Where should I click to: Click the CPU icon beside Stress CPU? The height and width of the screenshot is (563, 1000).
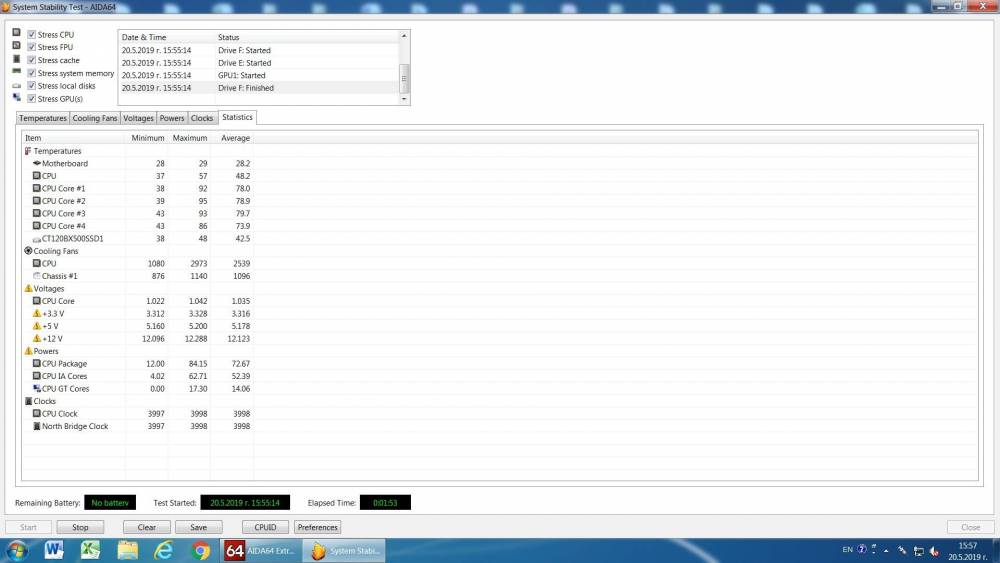[17, 33]
